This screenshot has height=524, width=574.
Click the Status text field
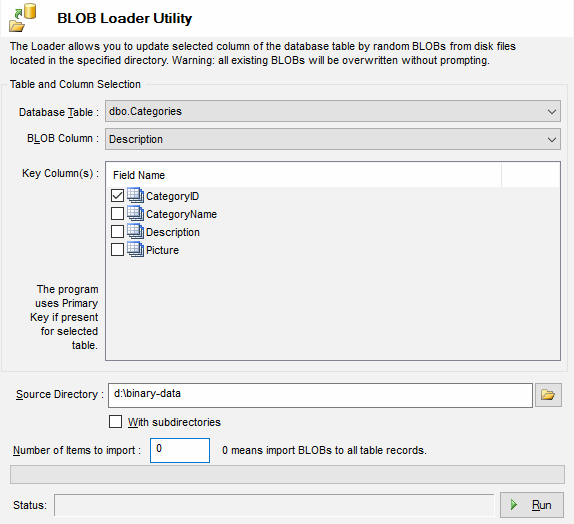(x=274, y=505)
